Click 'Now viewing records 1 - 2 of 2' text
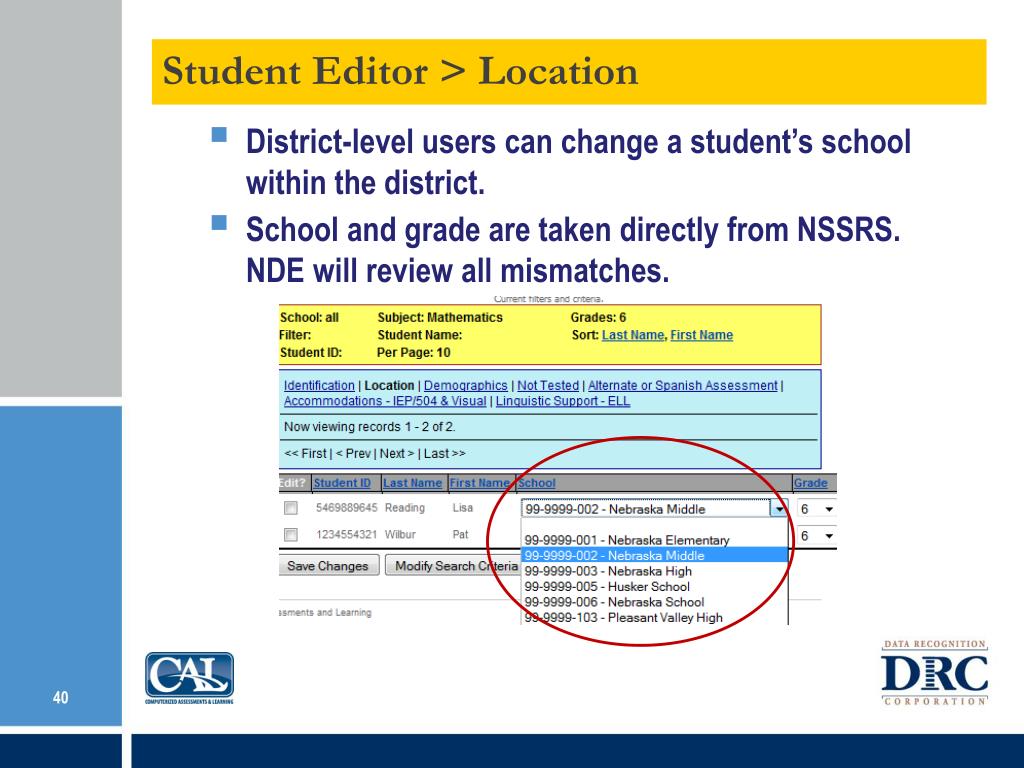The width and height of the screenshot is (1024, 768). [370, 426]
